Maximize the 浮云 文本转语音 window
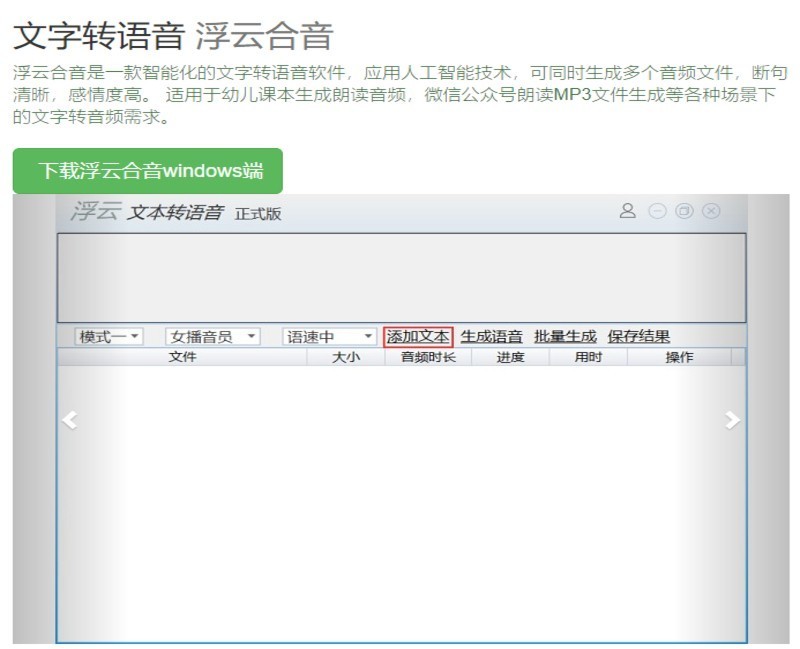 click(684, 211)
